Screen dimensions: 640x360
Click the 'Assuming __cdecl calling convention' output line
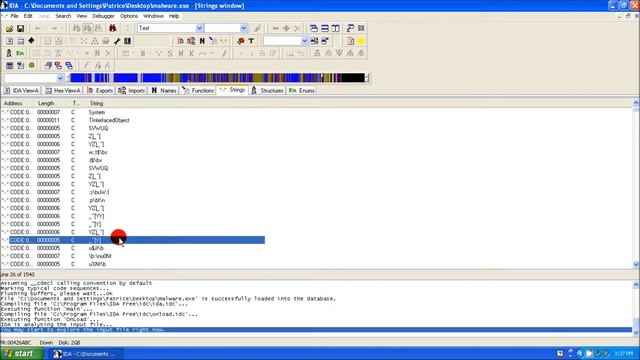coord(76,283)
